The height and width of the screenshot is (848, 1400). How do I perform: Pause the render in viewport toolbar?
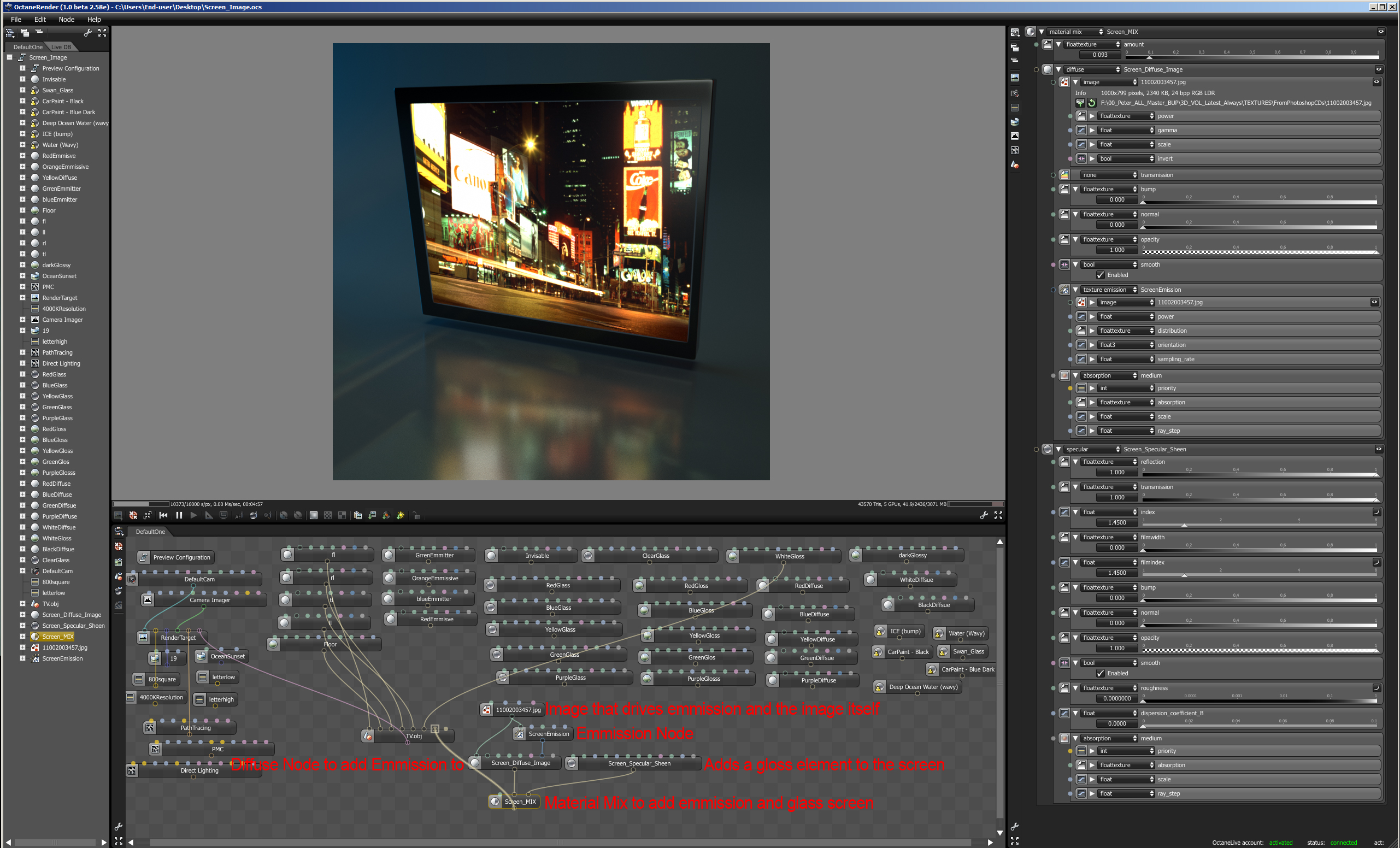(179, 515)
